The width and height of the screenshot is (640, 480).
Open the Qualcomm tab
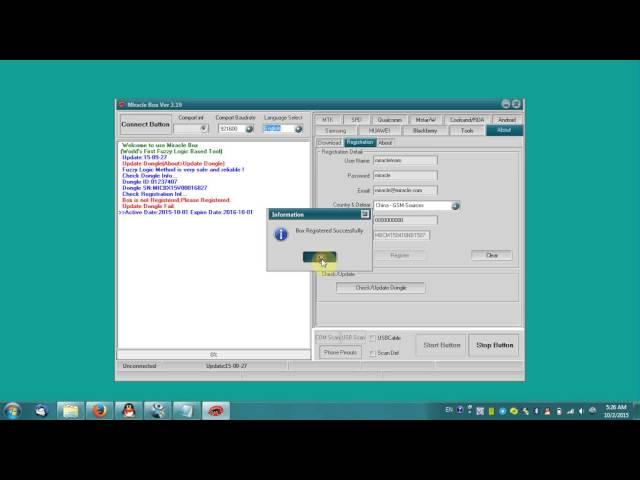point(389,120)
